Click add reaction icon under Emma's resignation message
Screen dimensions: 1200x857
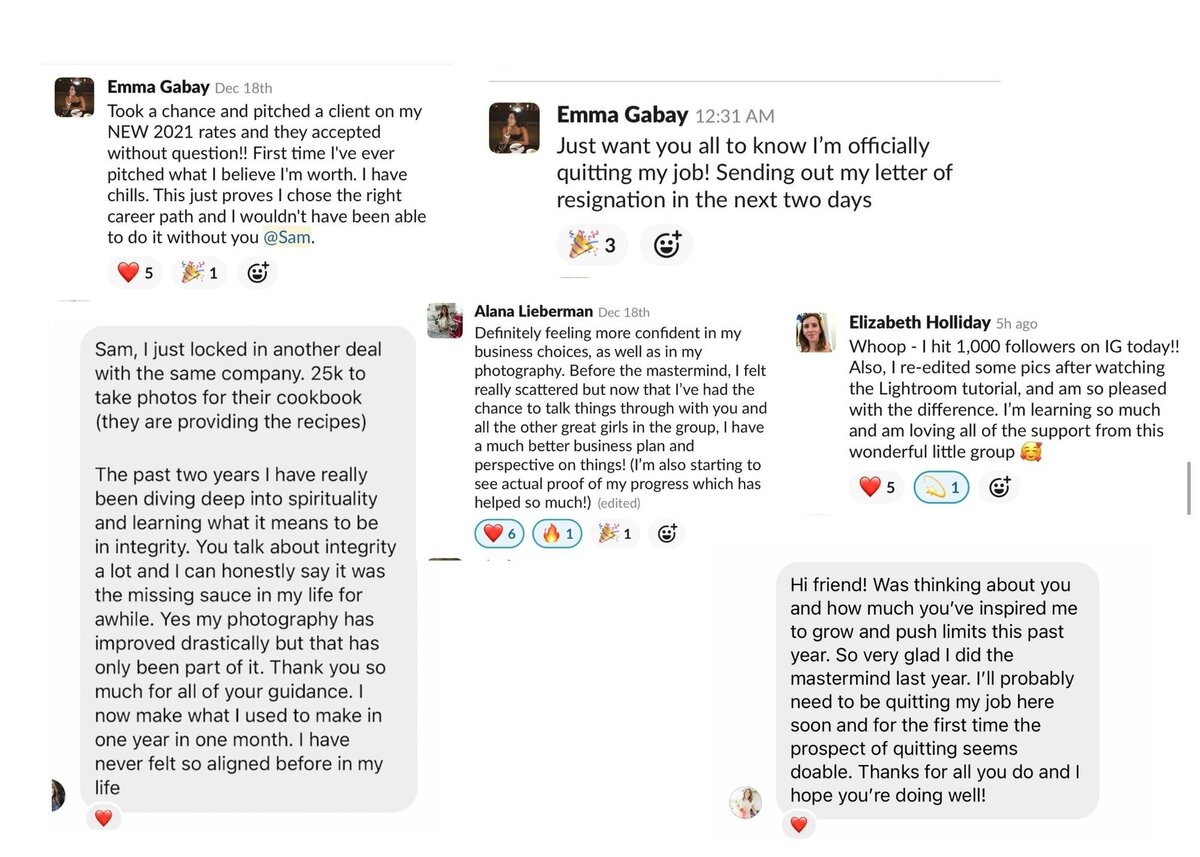pyautogui.click(x=666, y=243)
